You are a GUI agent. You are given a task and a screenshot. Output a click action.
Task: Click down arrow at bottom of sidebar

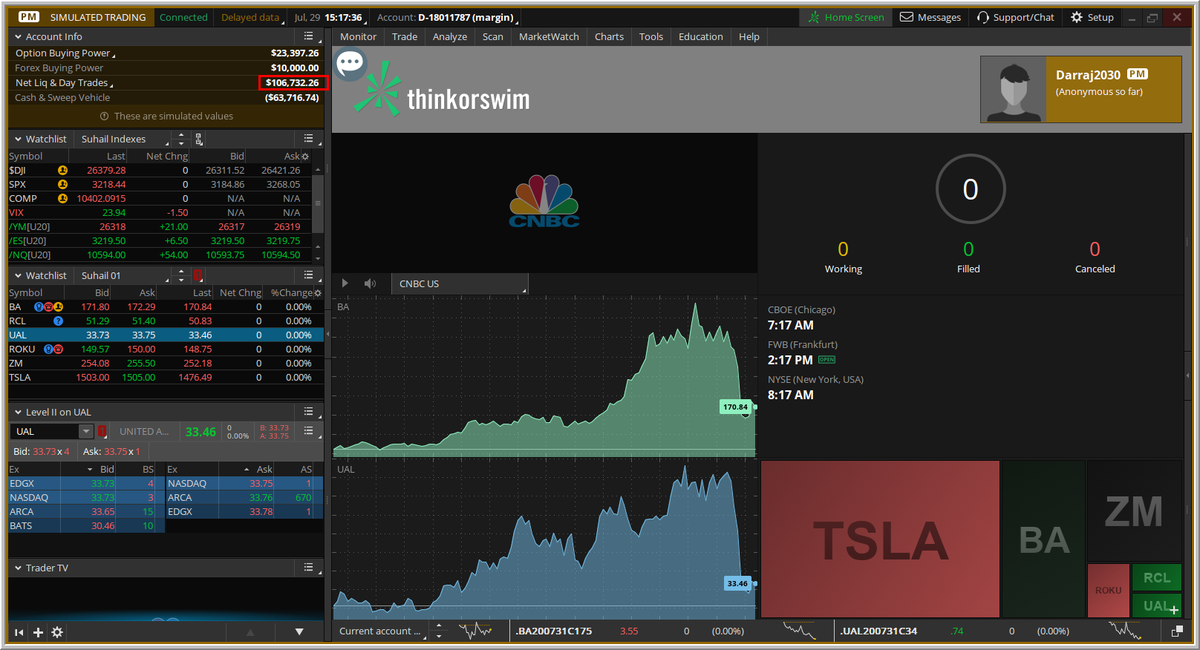(x=299, y=632)
